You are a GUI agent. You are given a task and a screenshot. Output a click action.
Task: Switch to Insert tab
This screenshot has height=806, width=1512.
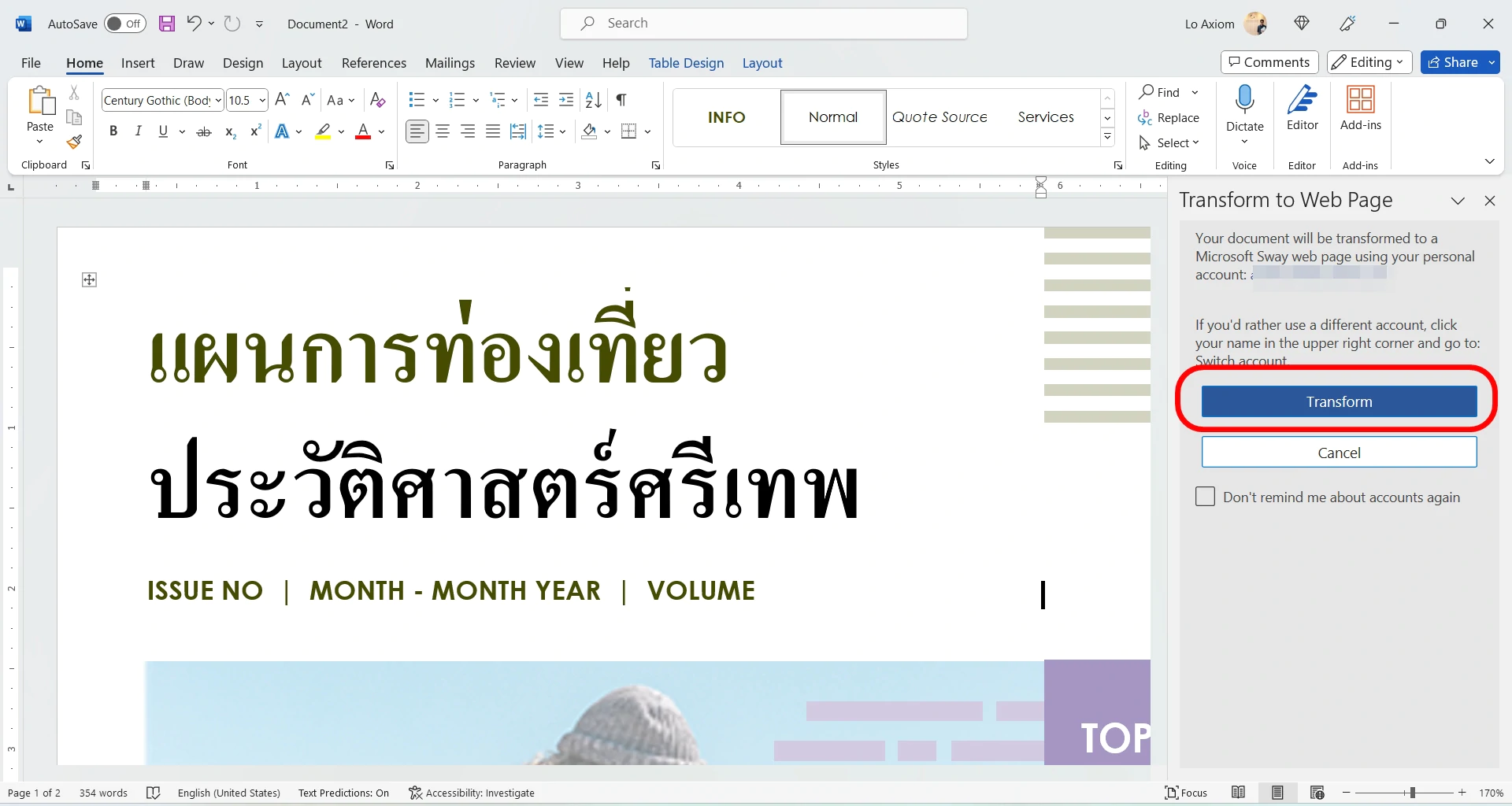(138, 63)
